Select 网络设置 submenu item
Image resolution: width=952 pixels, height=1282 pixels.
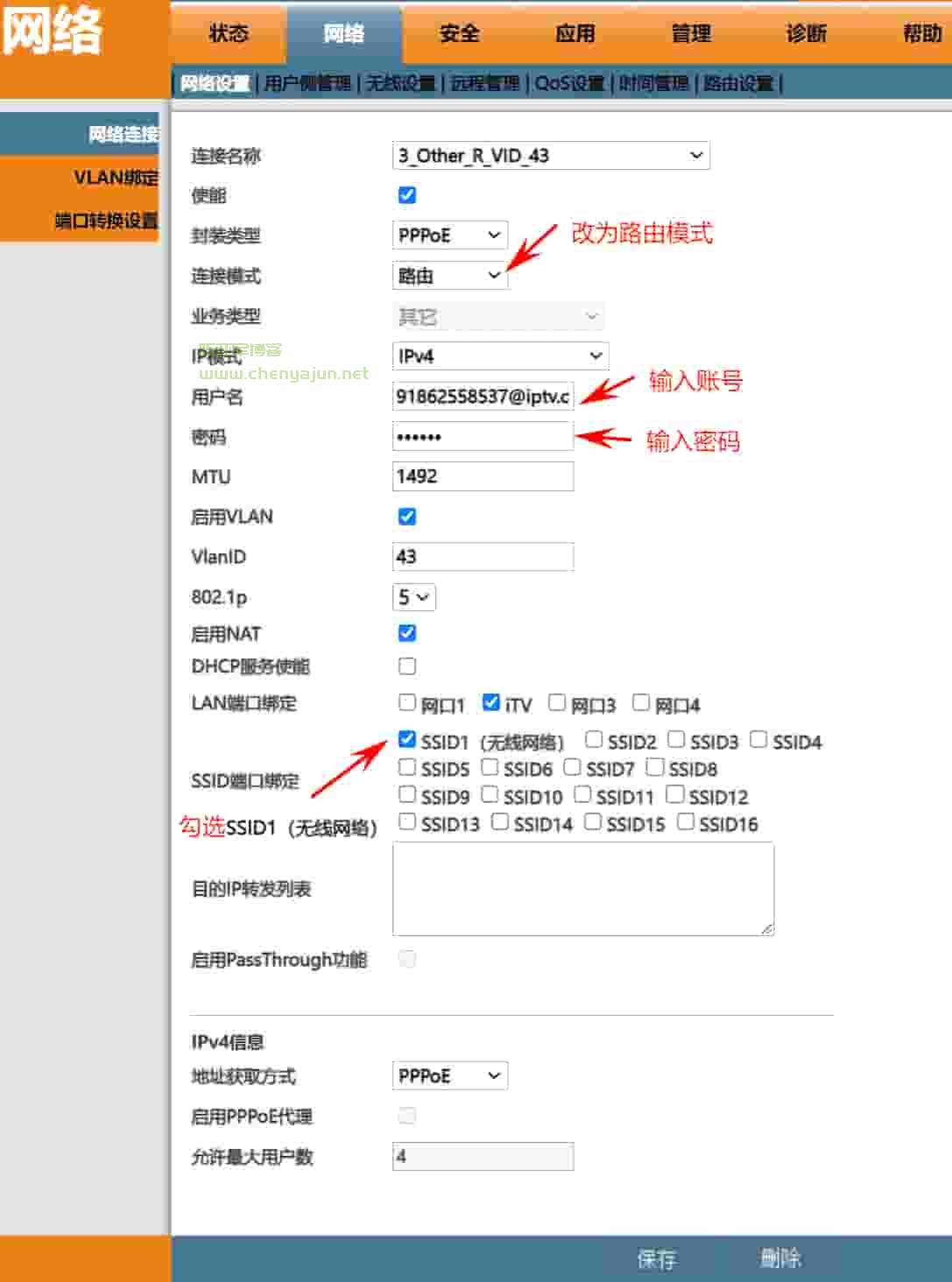pyautogui.click(x=215, y=83)
